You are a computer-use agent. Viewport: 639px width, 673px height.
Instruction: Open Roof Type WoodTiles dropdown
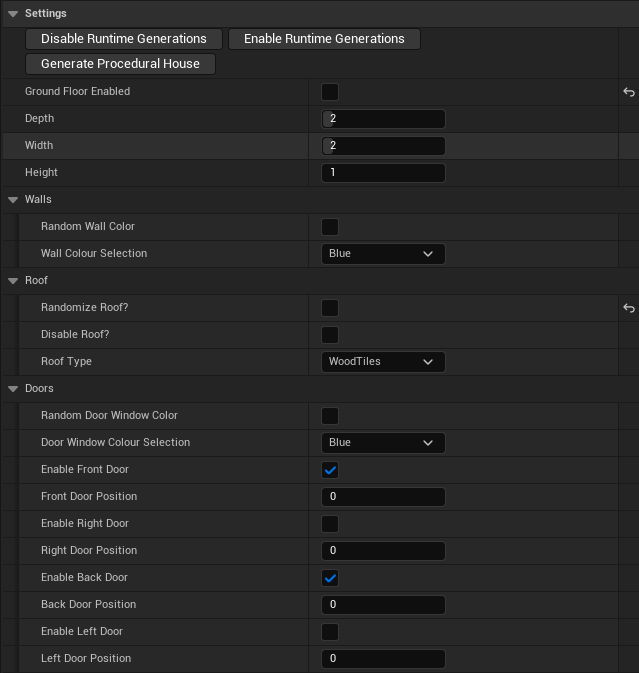[383, 361]
